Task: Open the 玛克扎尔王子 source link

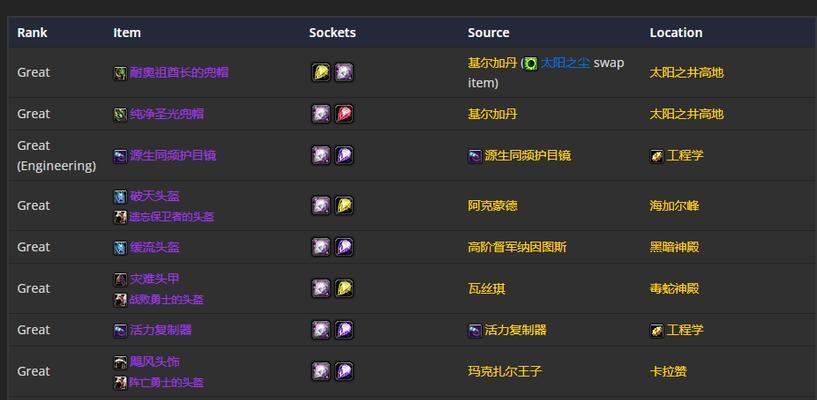Action: (504, 371)
